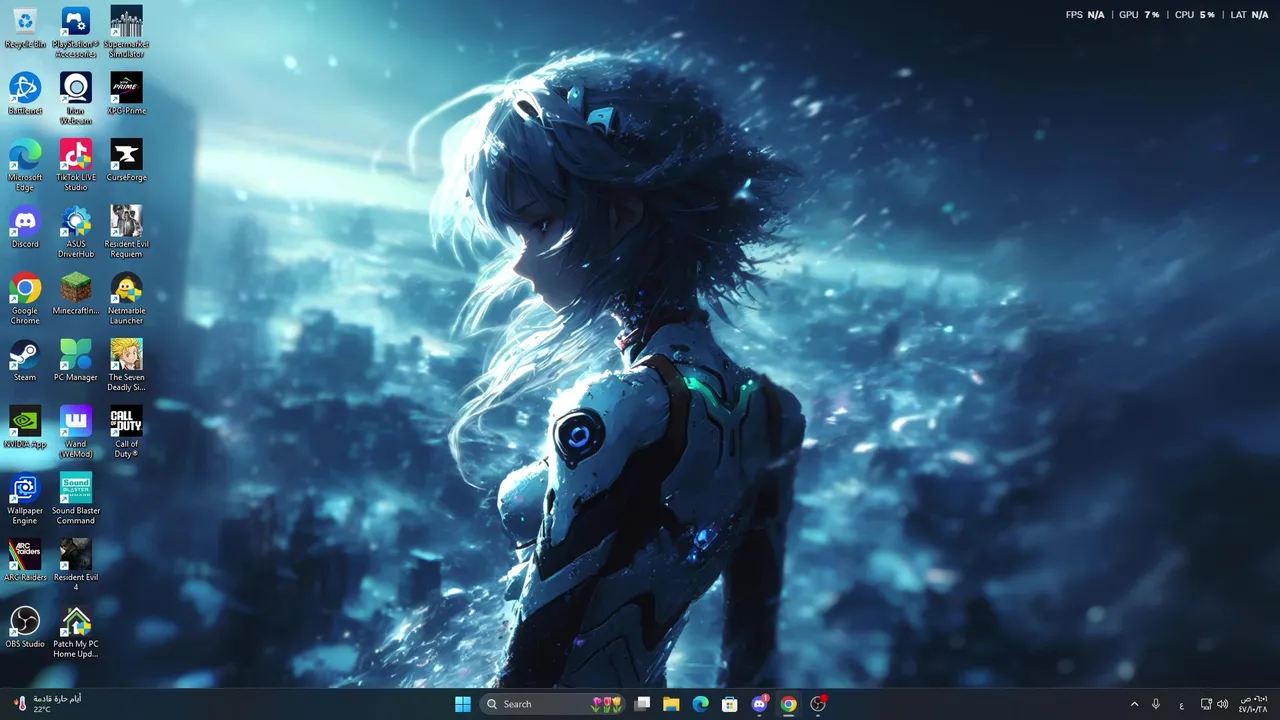Launch the TikTok LIVE Studio shortcut

pyautogui.click(x=76, y=165)
